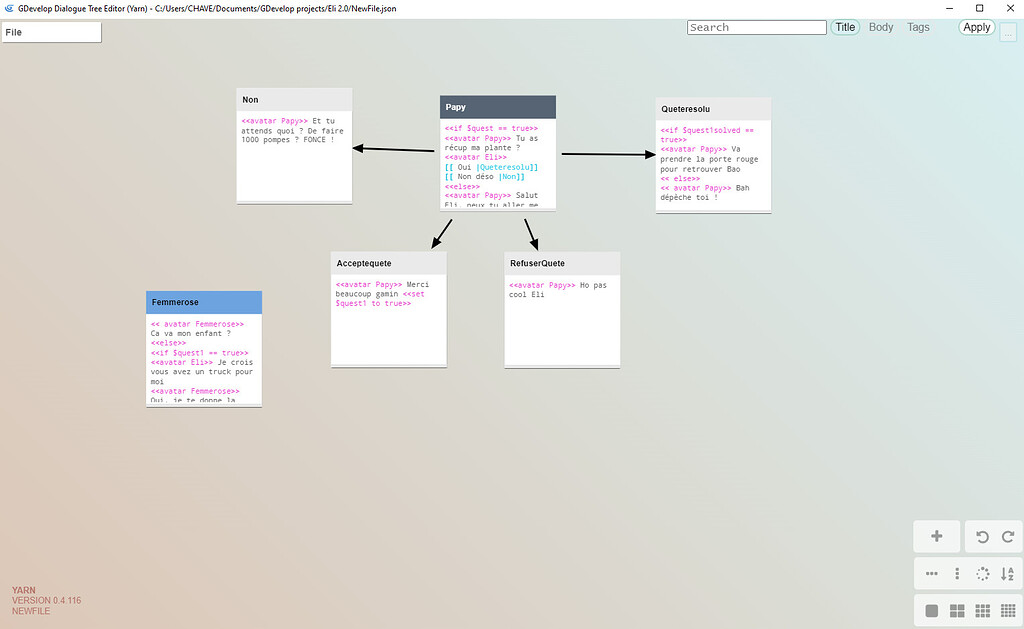Select the blue Femmerose node title
Viewport: 1024px width, 629px height.
tap(204, 302)
